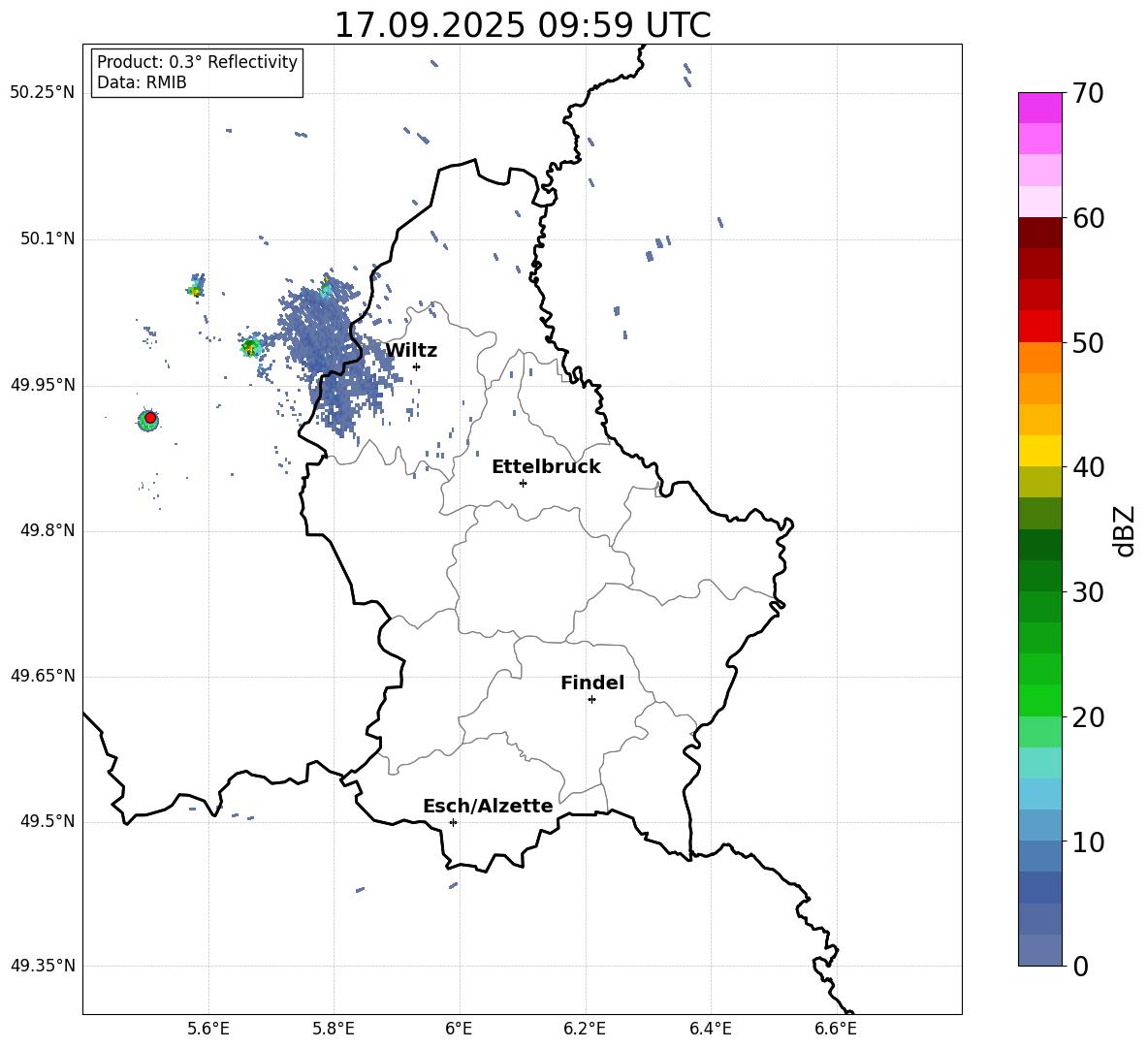Click the 0 value on the colorbar
The height and width of the screenshot is (1048, 1148).
click(x=1081, y=966)
